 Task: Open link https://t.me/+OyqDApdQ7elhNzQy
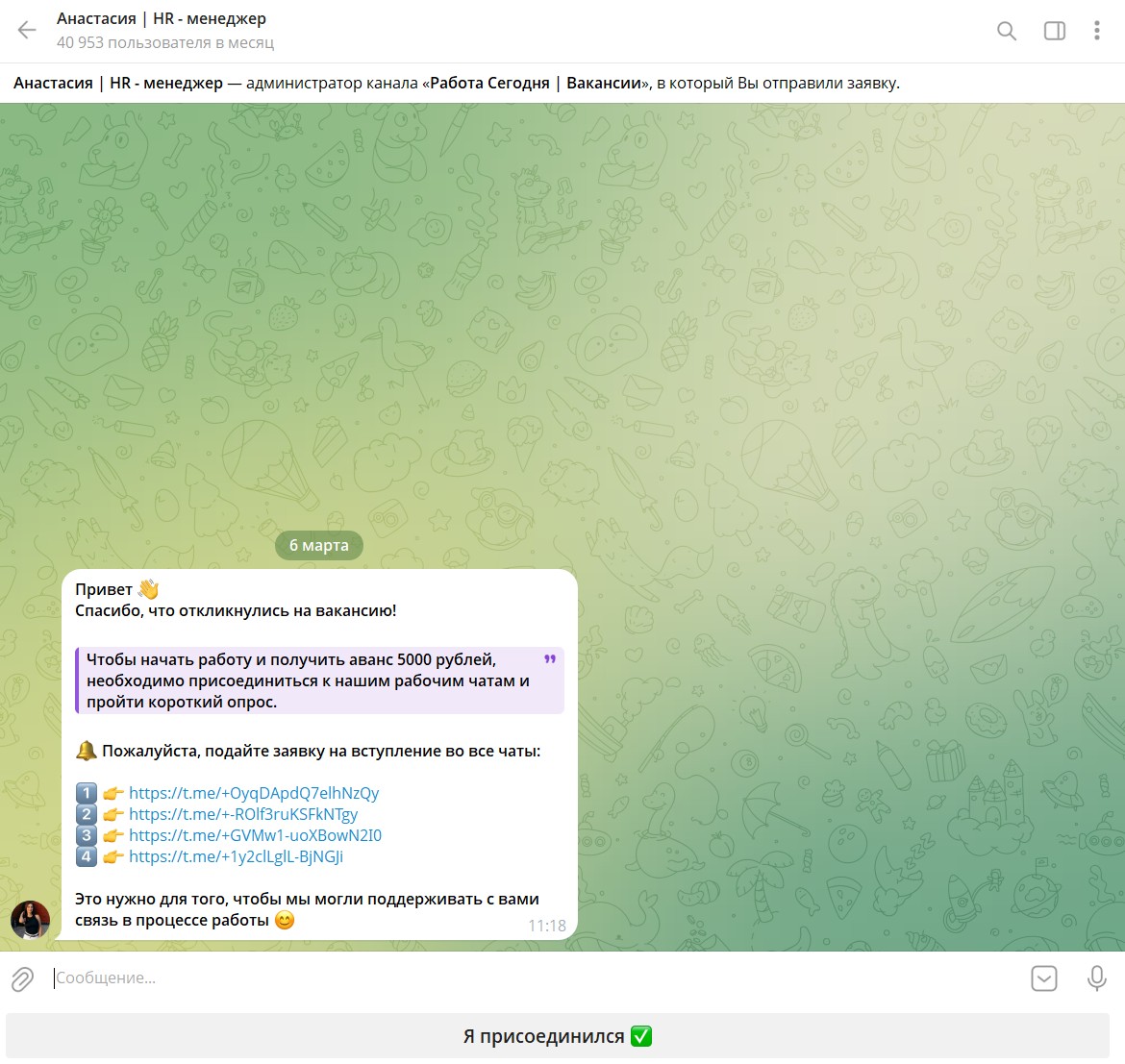click(x=254, y=793)
